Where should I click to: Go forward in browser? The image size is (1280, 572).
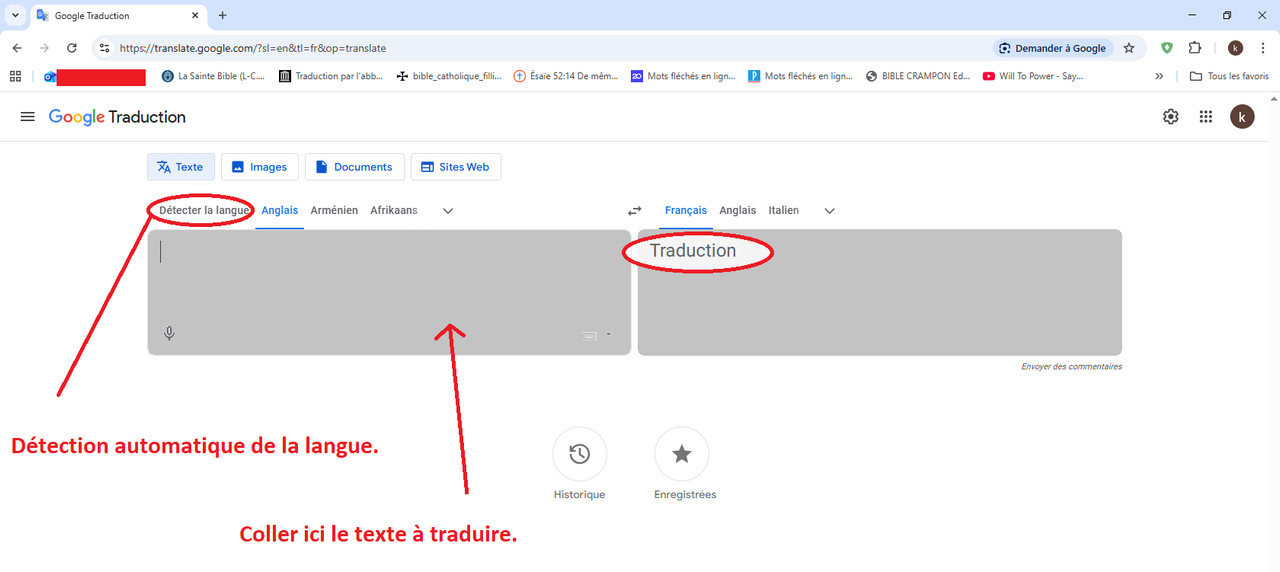44,48
